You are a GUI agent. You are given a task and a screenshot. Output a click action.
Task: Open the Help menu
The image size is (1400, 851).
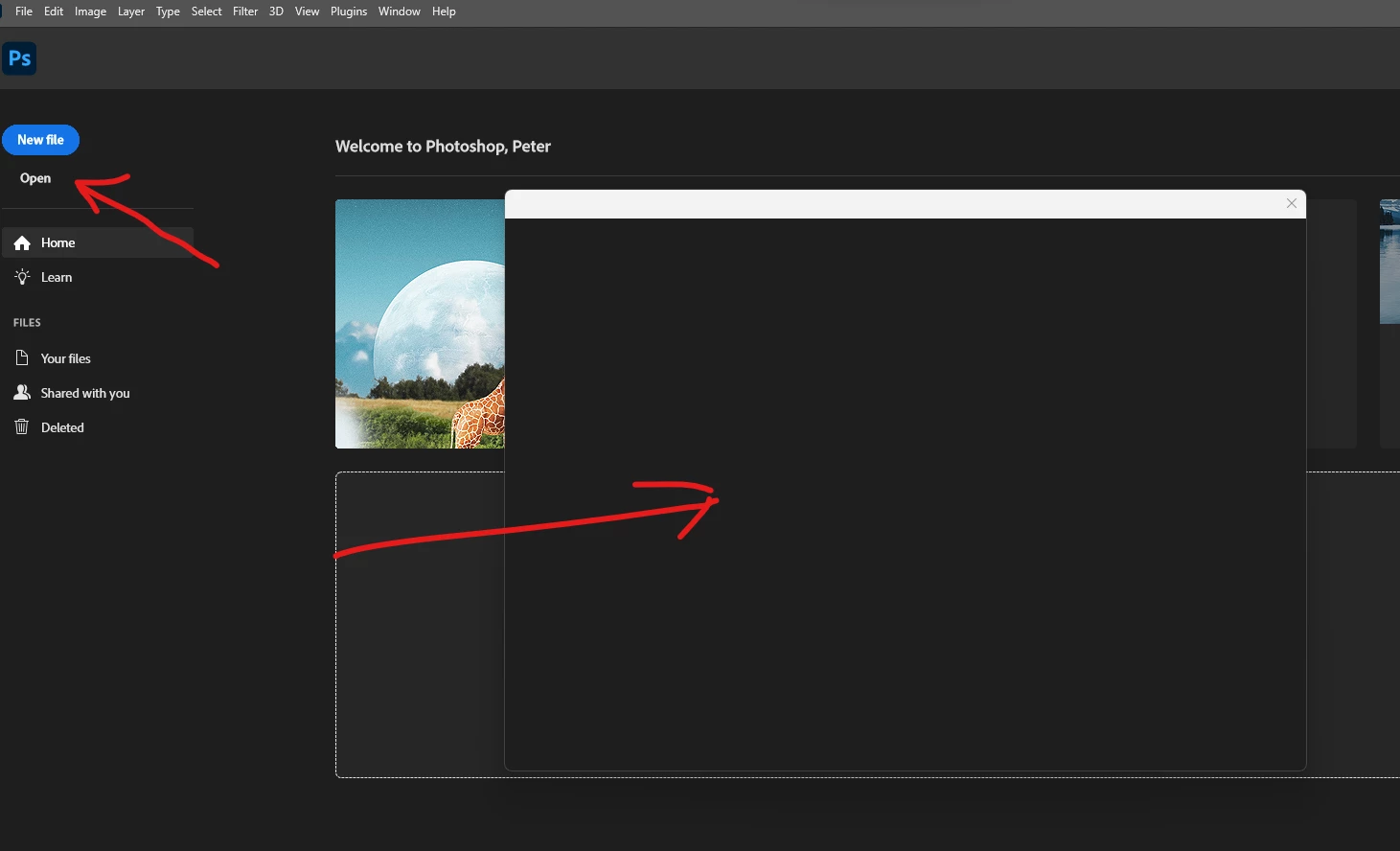coord(444,11)
